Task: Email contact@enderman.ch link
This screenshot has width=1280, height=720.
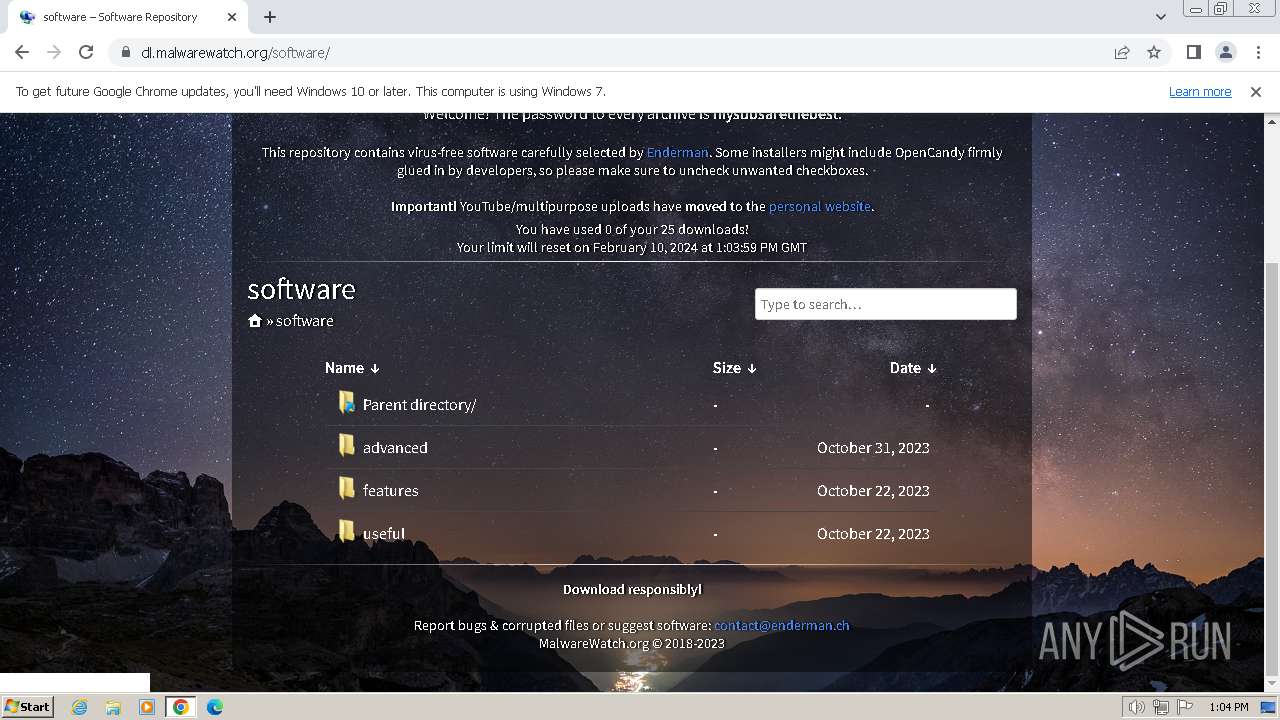Action: pos(782,625)
